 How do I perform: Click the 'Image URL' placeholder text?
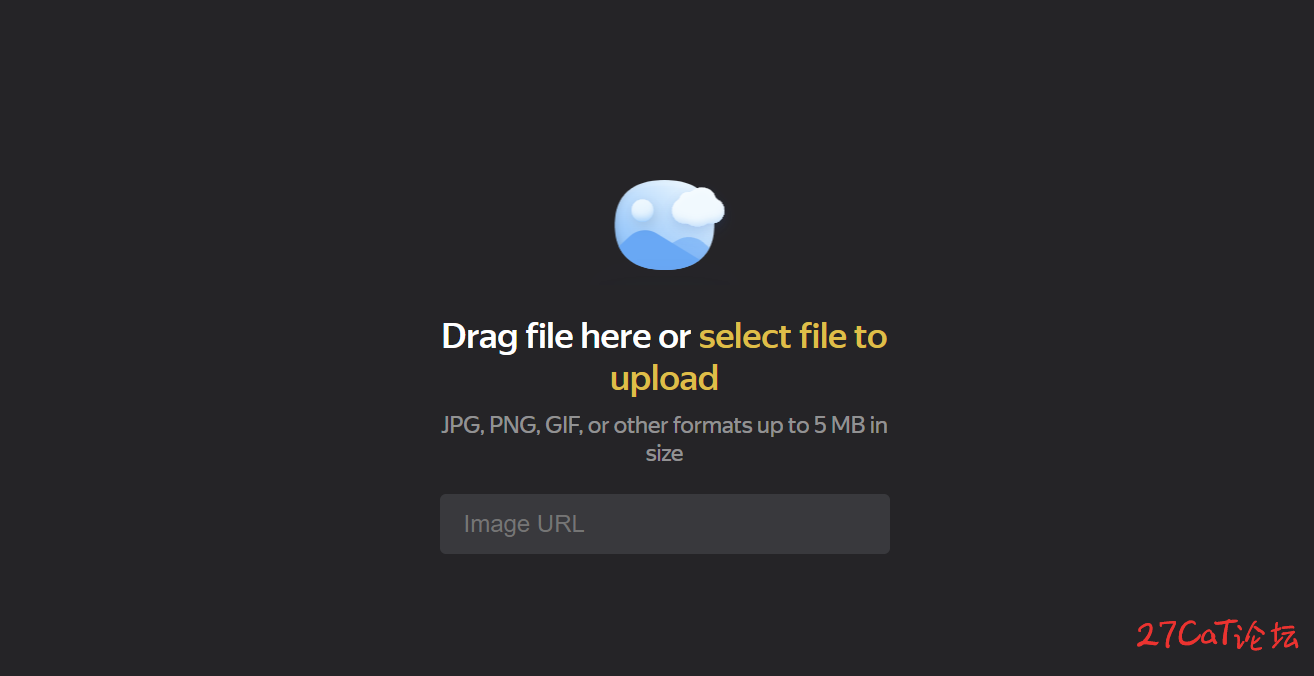pos(523,524)
